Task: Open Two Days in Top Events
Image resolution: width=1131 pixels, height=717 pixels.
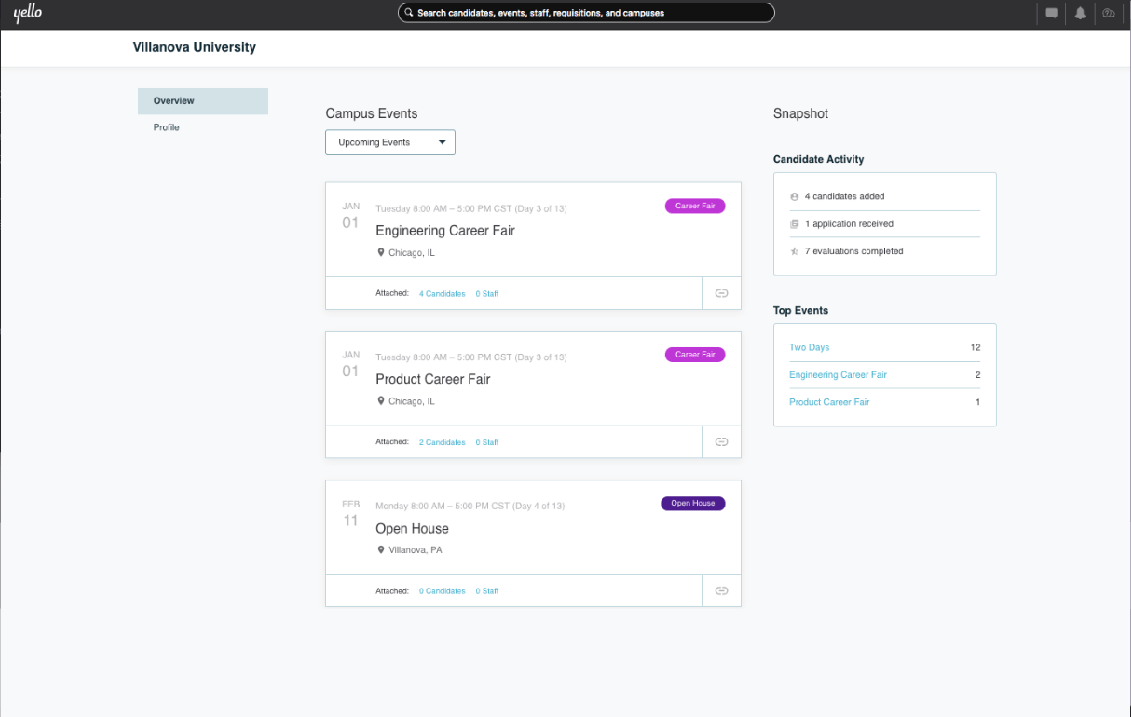Action: click(x=809, y=347)
